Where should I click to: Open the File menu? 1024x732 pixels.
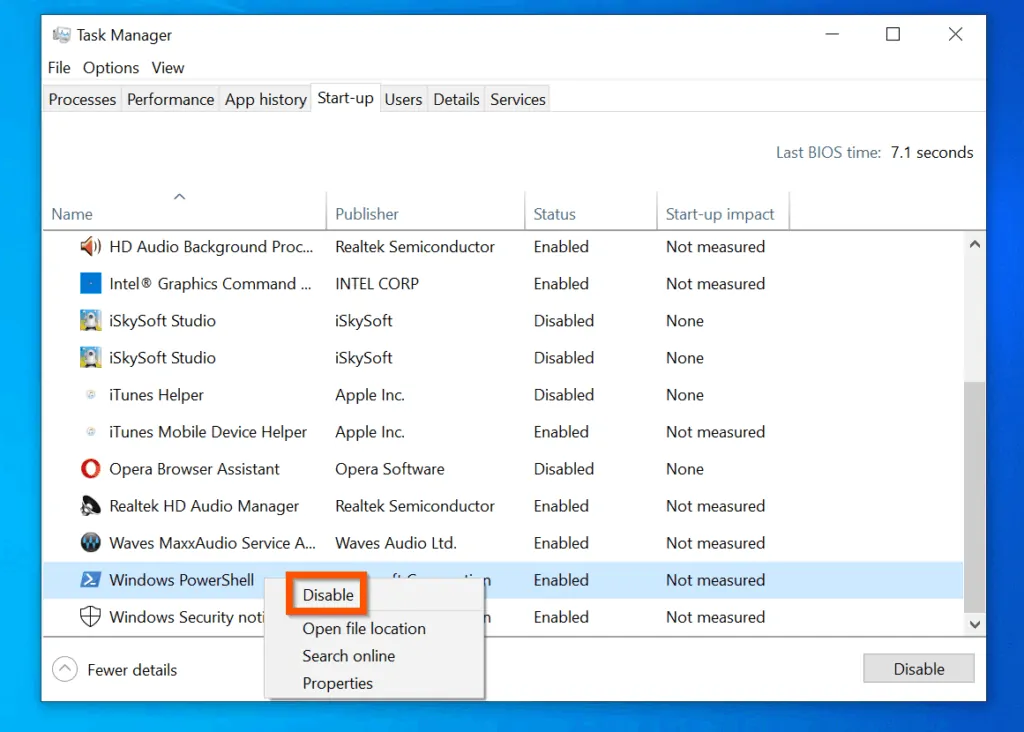tap(59, 68)
